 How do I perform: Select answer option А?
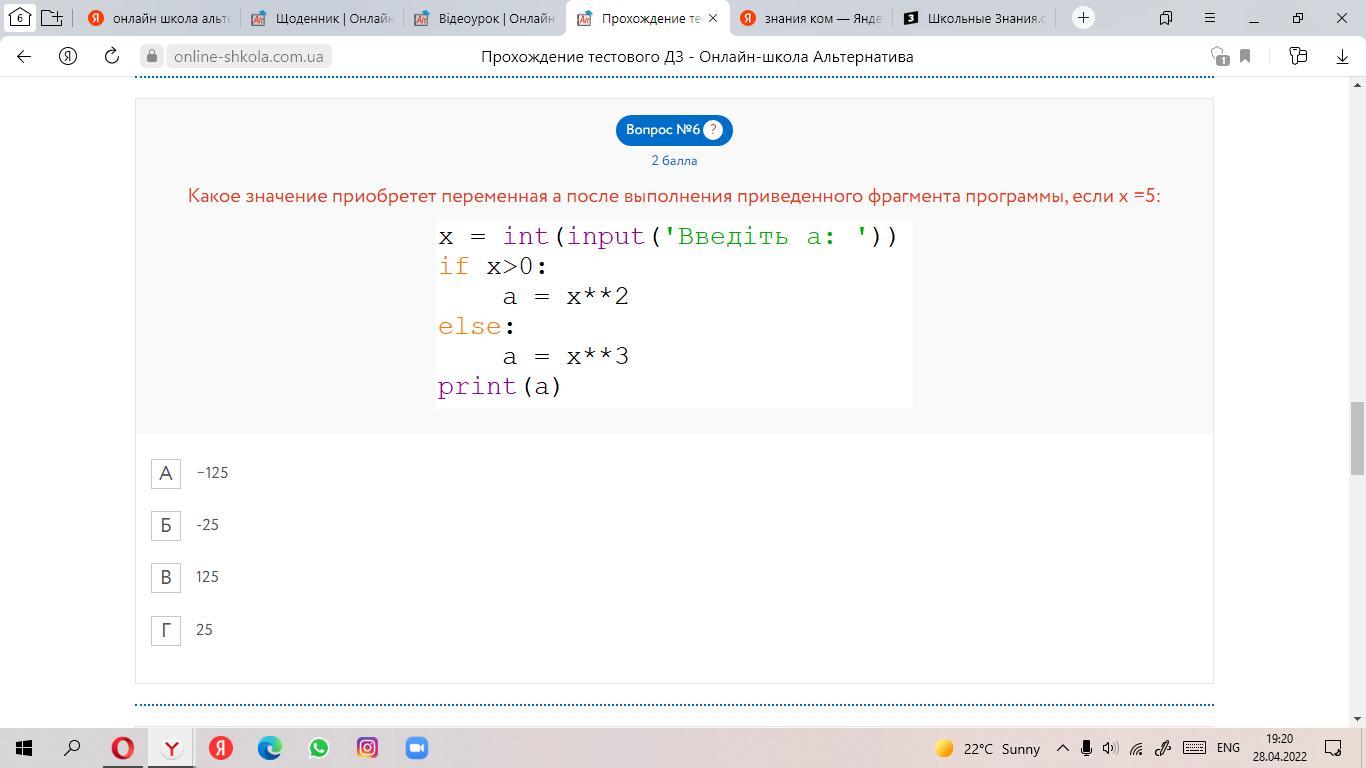coord(166,473)
